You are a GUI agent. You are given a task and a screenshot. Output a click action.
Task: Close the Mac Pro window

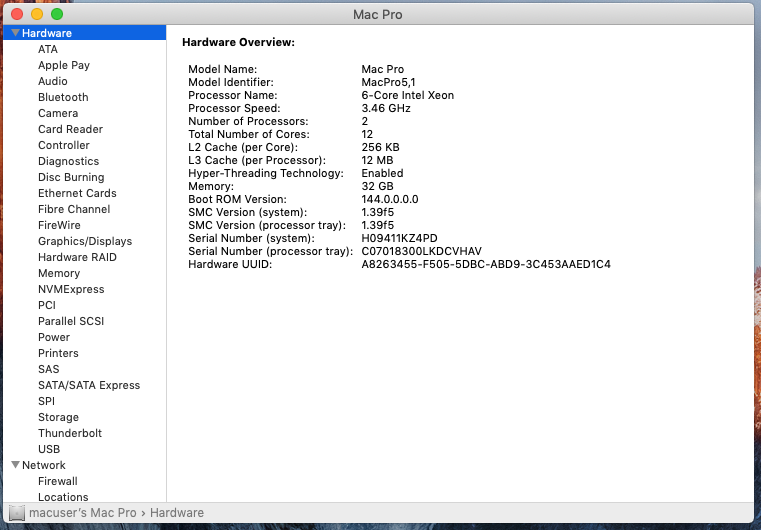coord(17,14)
